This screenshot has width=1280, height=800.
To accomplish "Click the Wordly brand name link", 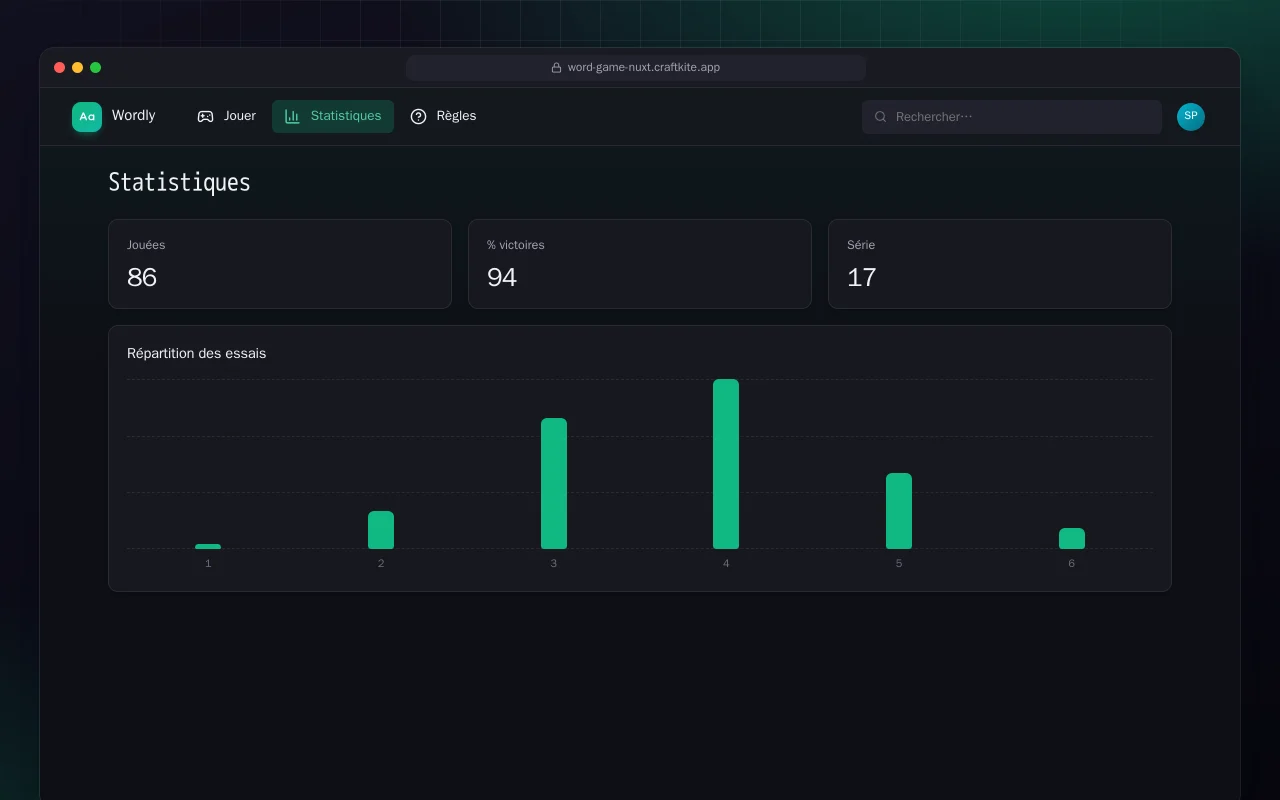I will click(x=133, y=116).
